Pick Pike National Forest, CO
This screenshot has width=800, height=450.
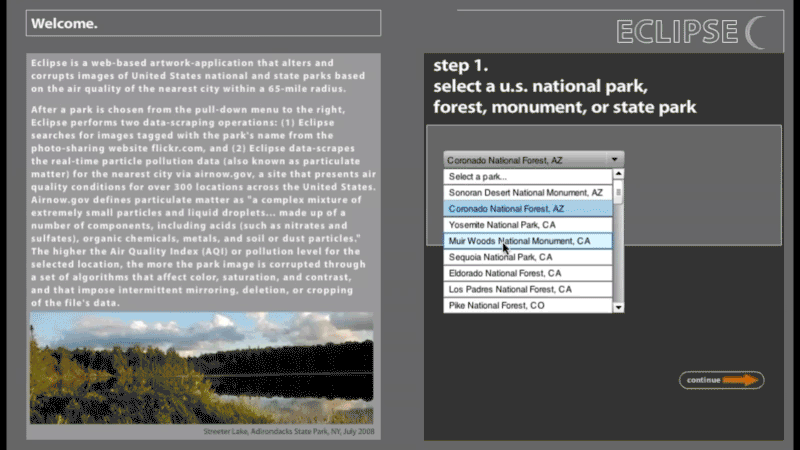click(x=528, y=305)
